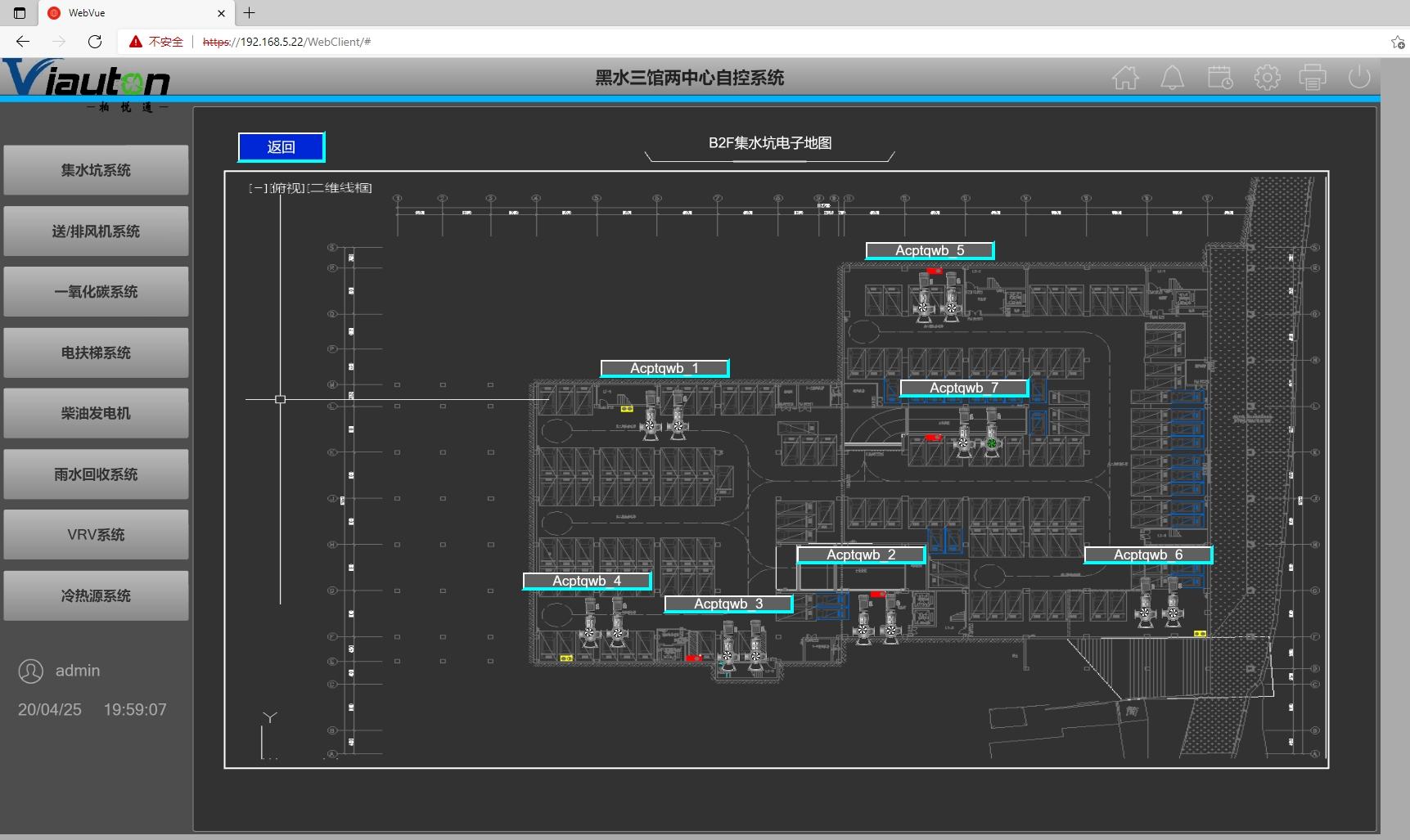Click the Acptqwb_1 sump pit label

664,368
